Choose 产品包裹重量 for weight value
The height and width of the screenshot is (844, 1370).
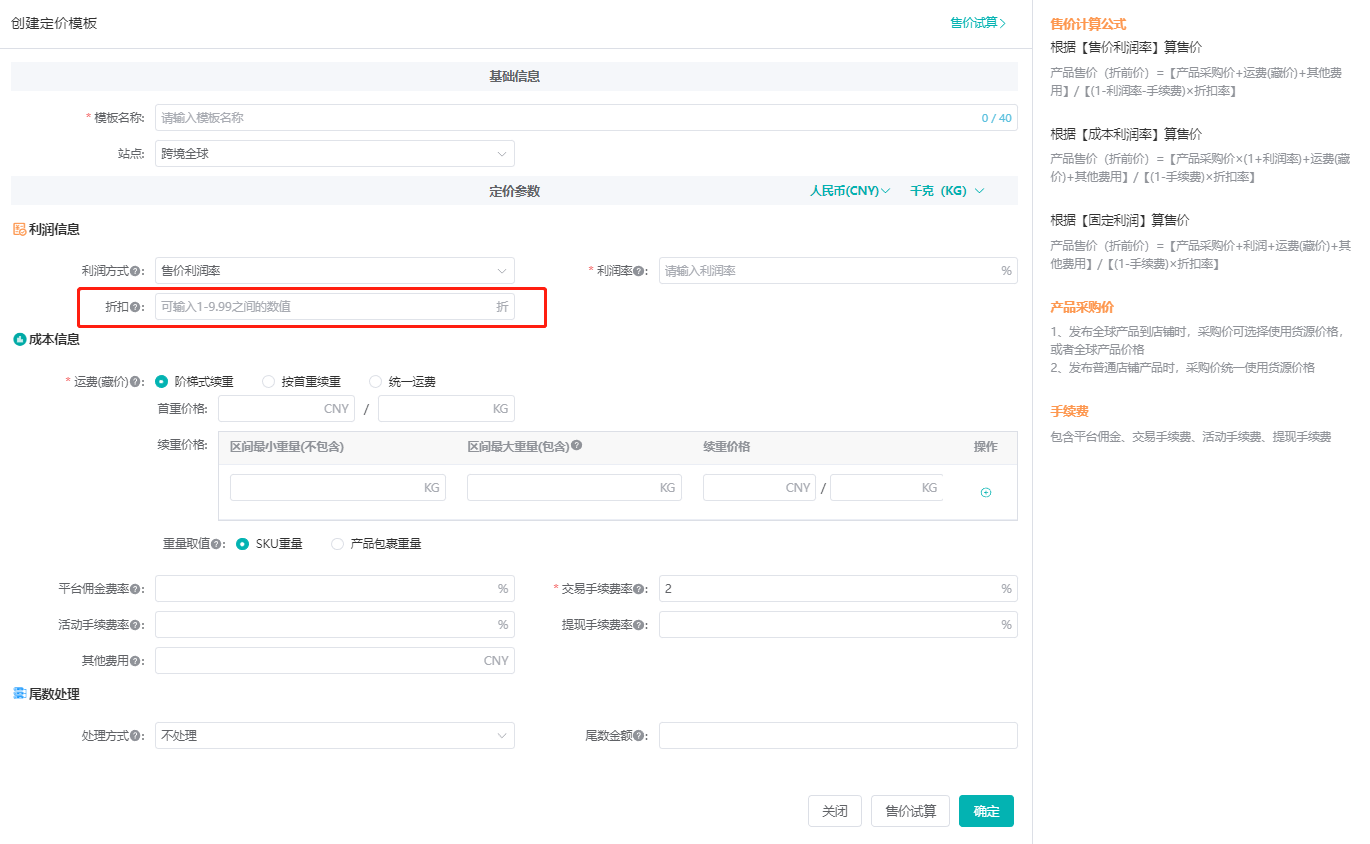click(x=338, y=544)
